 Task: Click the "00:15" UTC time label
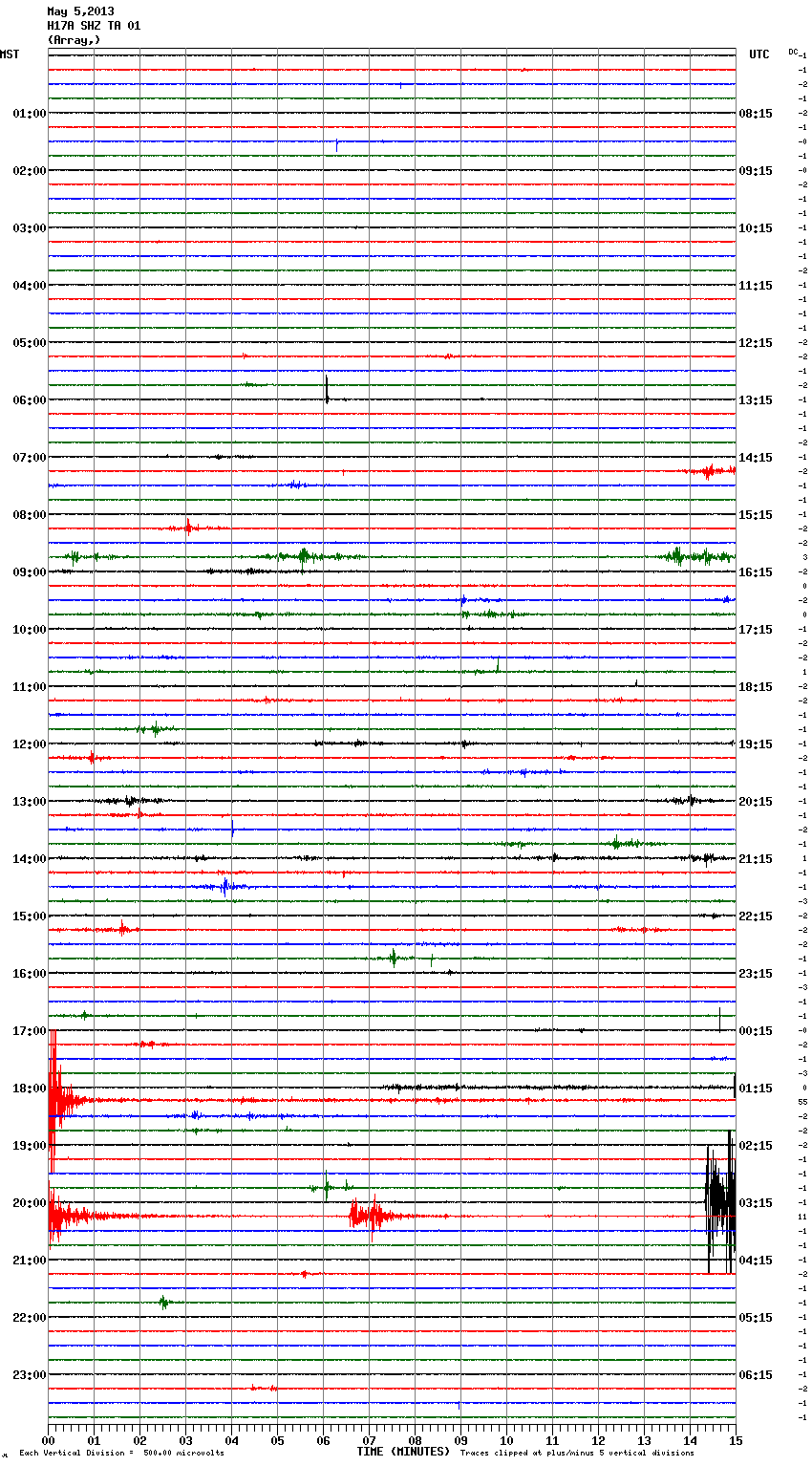click(756, 1031)
